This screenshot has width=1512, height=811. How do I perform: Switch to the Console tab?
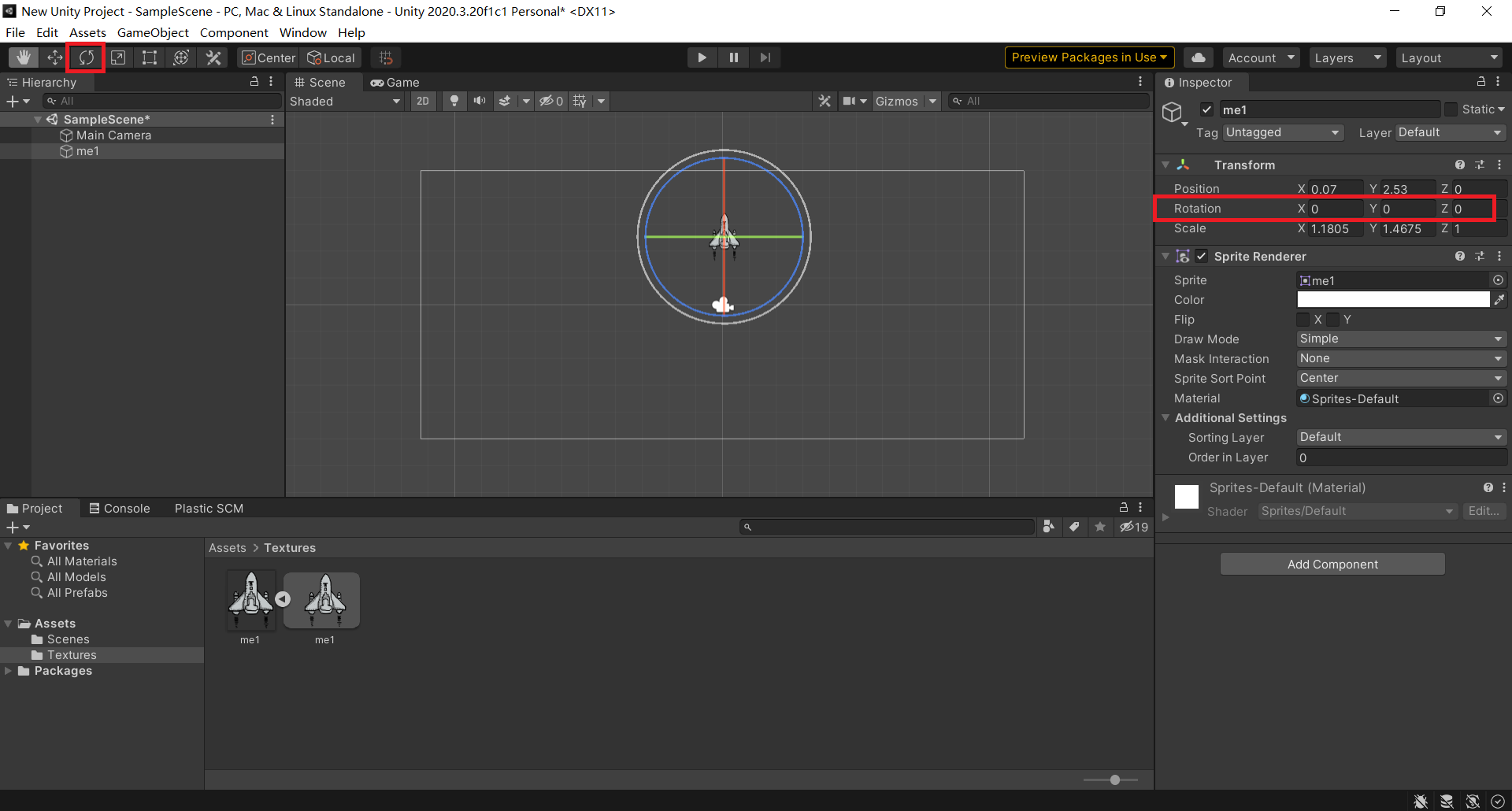120,508
